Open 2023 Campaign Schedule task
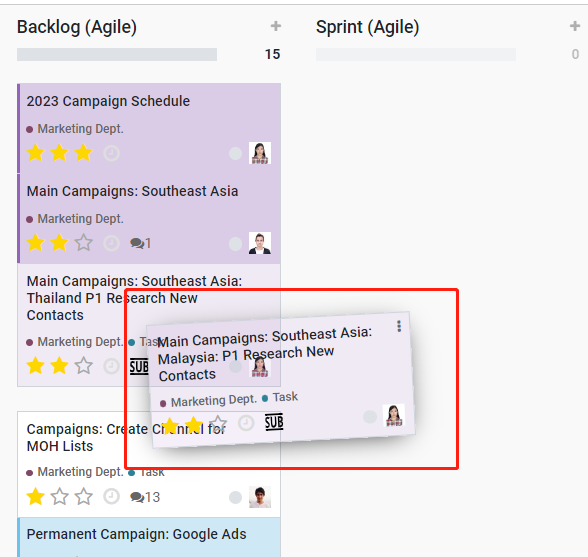Image resolution: width=588 pixels, height=557 pixels. [x=108, y=101]
